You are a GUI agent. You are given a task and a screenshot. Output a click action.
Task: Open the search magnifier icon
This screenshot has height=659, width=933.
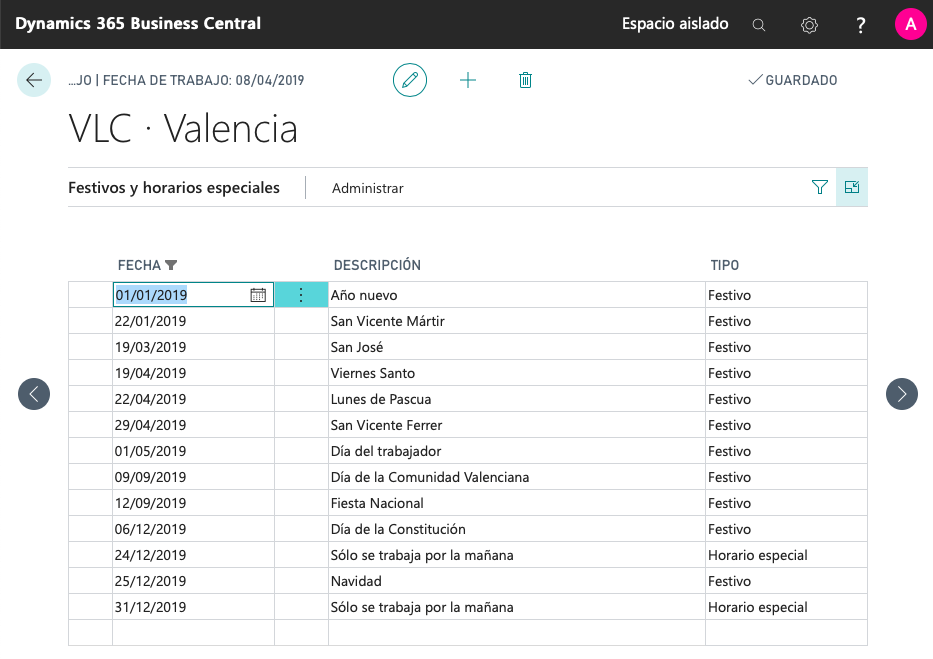(x=759, y=25)
